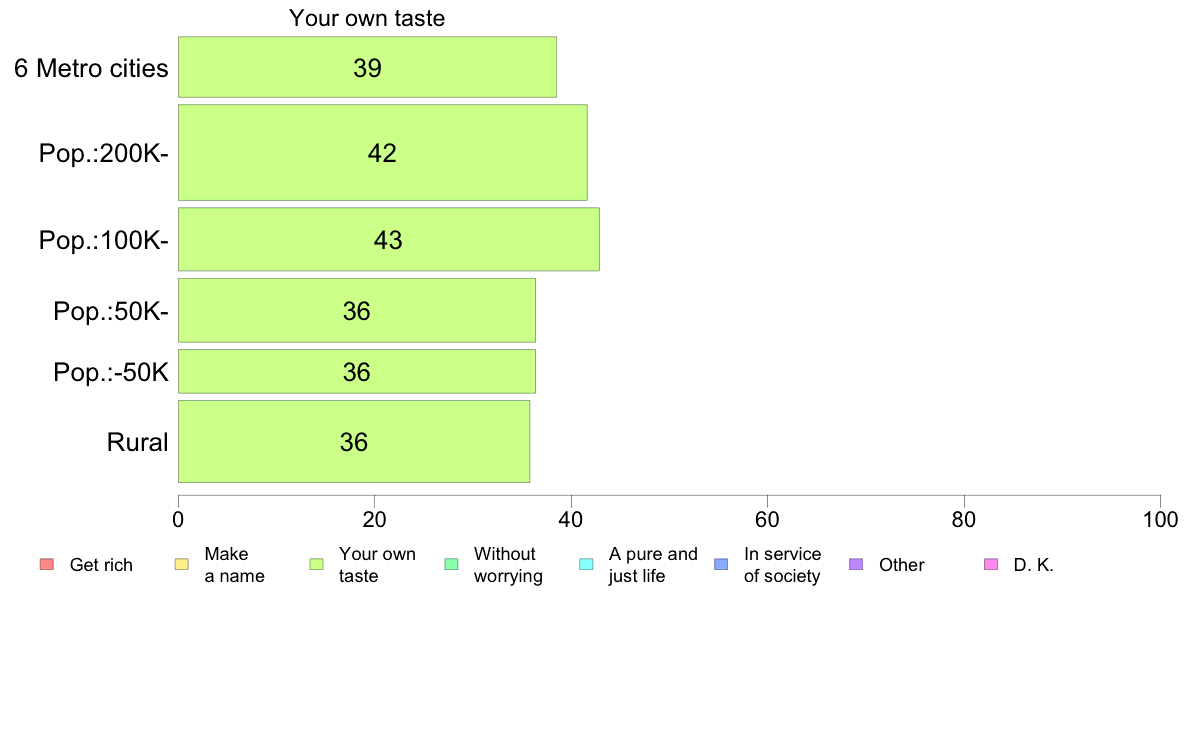Click the 6 Metro cities axis label

[x=91, y=68]
